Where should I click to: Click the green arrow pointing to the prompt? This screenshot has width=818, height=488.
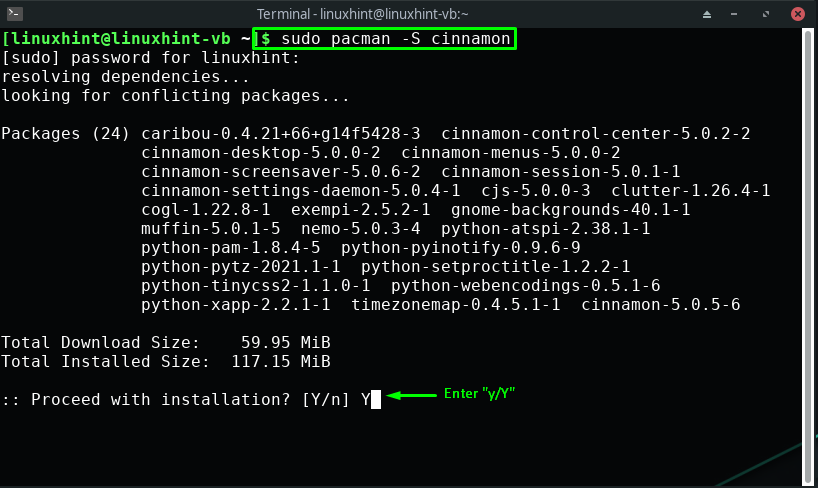tap(411, 395)
